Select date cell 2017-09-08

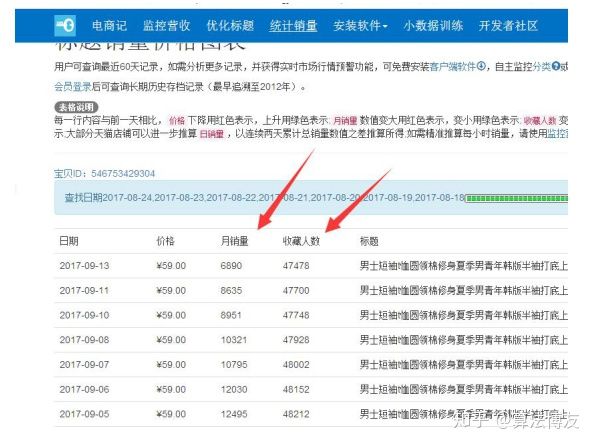pyautogui.click(x=84, y=340)
